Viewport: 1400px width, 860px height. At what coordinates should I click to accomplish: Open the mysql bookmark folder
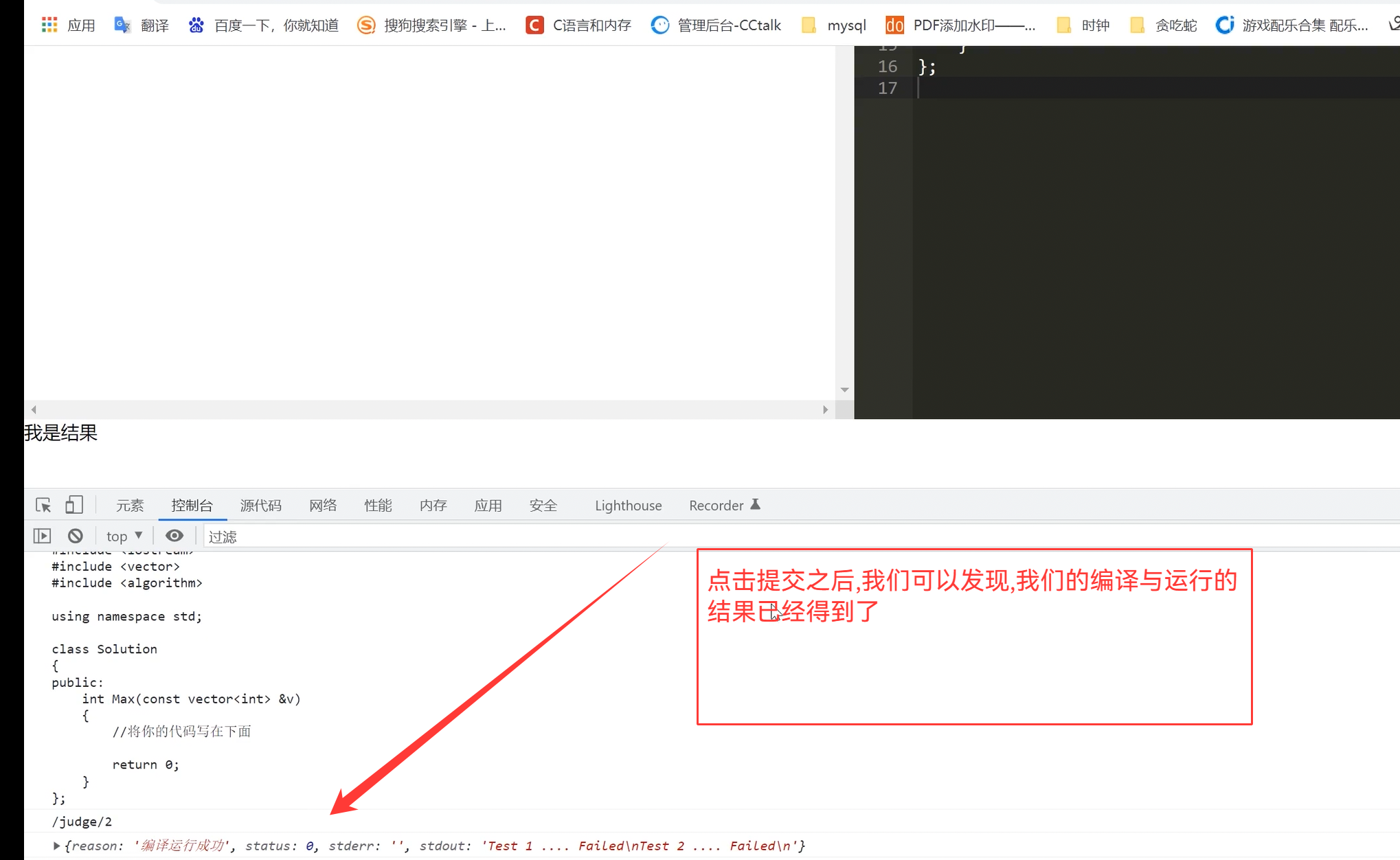[833, 25]
